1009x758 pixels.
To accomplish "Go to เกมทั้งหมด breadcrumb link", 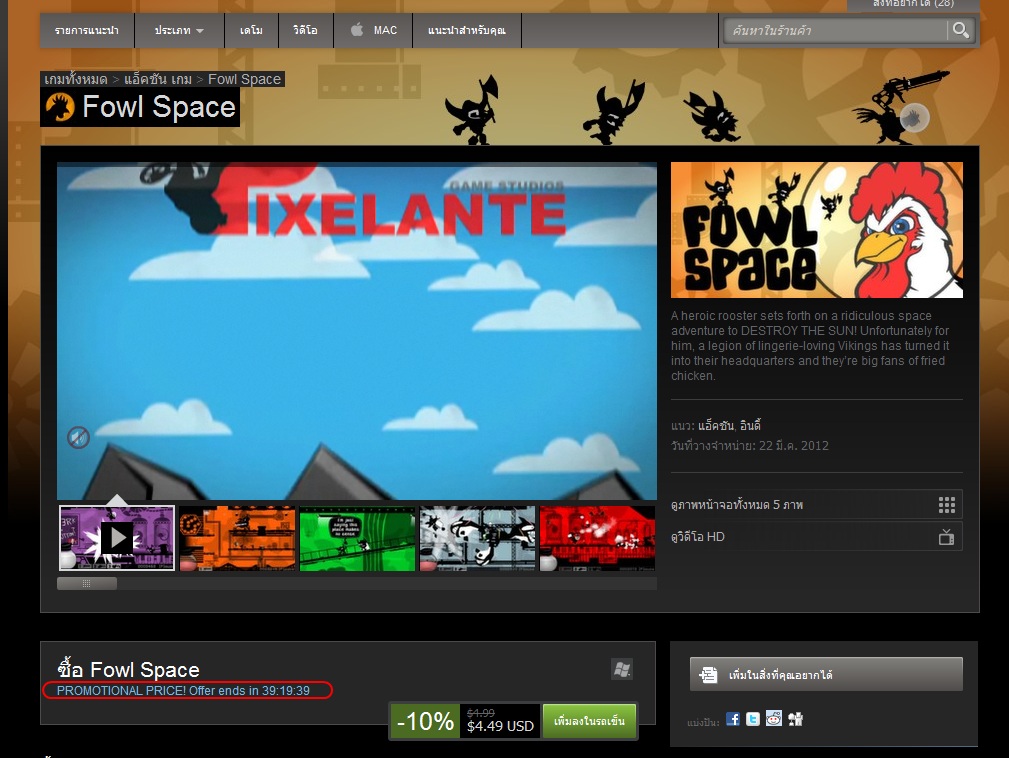I will click(x=75, y=79).
